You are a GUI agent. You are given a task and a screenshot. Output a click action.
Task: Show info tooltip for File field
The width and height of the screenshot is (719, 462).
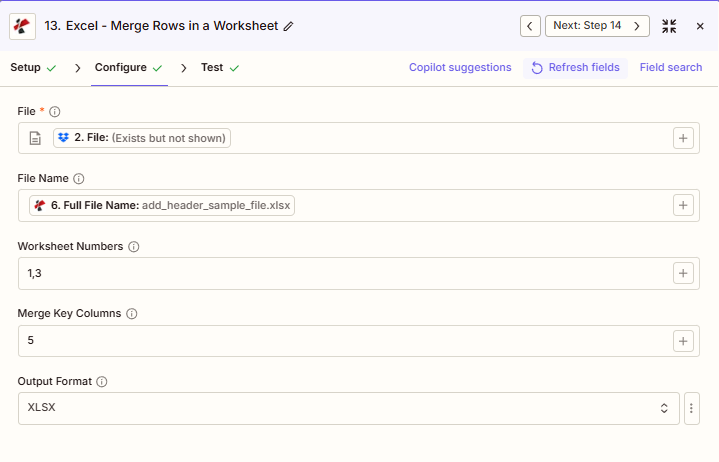pyautogui.click(x=55, y=112)
